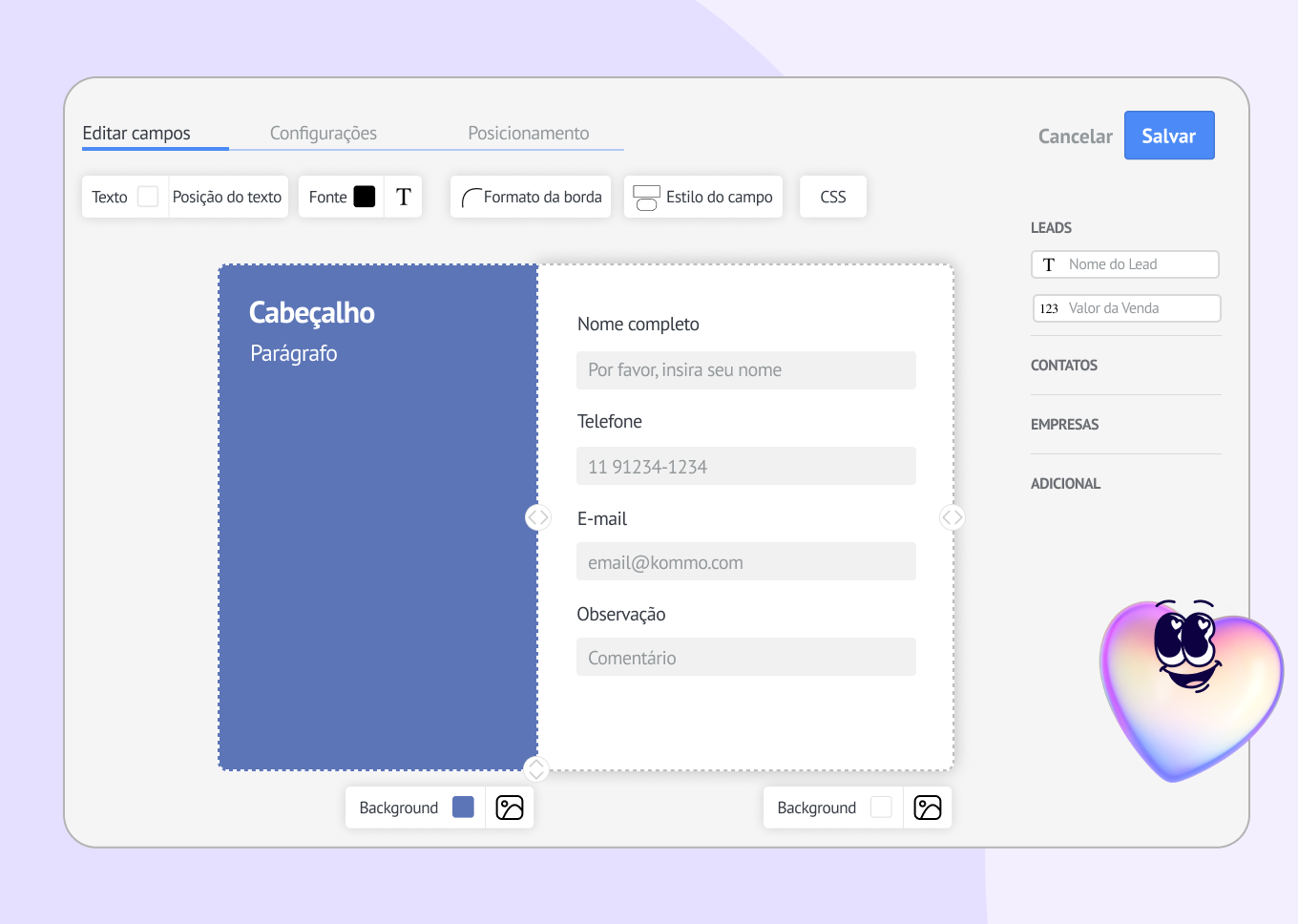Click the blue Salvar button
Viewport: 1298px width, 924px height.
[x=1169, y=136]
